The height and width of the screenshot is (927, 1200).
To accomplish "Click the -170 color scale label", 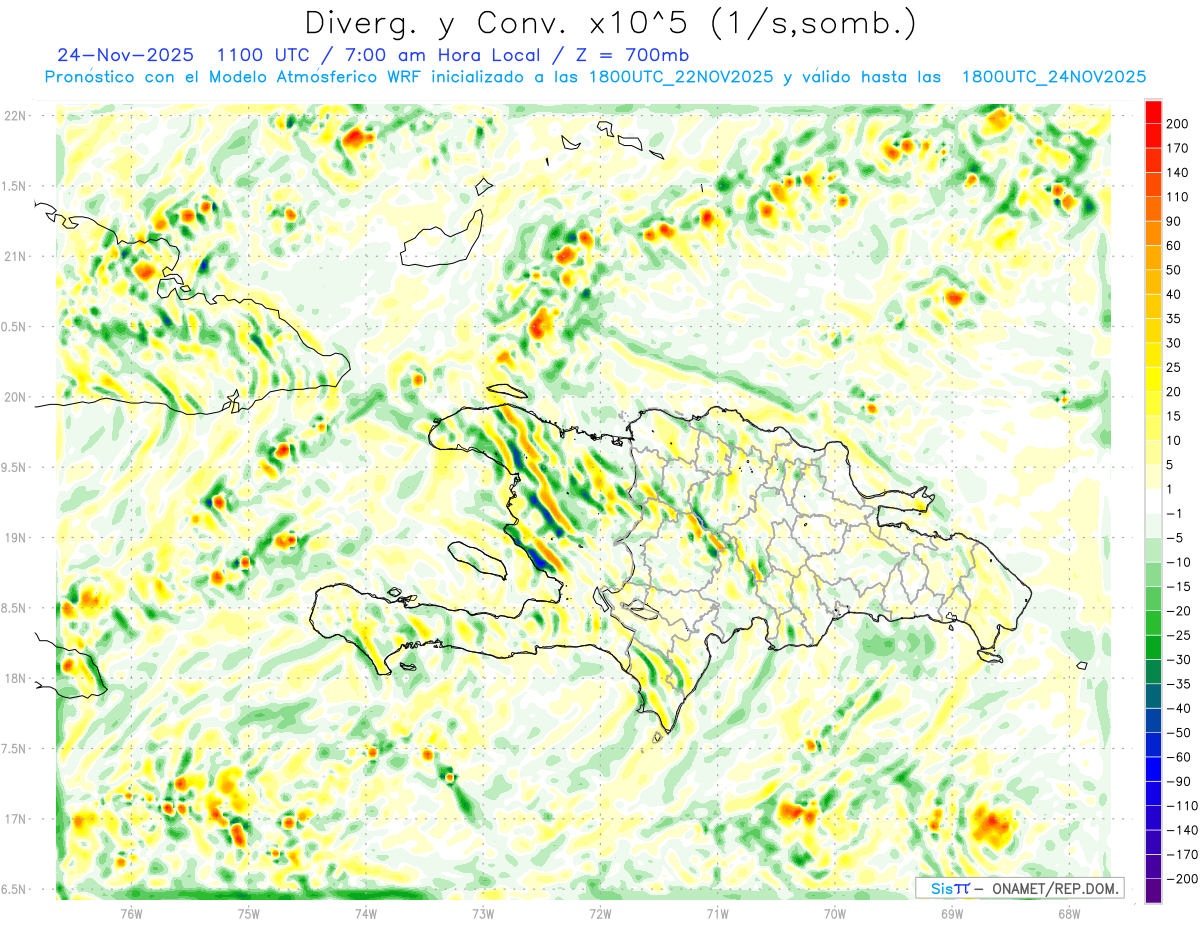I will coord(1182,855).
